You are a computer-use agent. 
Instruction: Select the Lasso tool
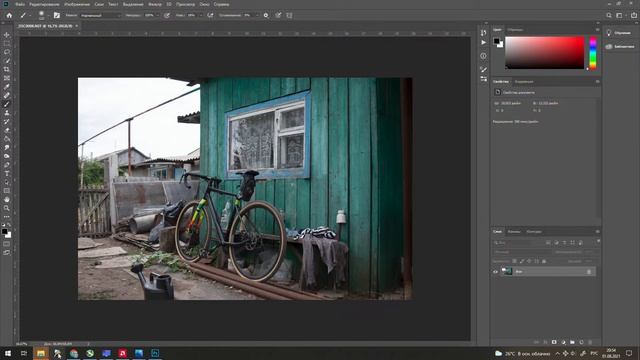pos(7,52)
